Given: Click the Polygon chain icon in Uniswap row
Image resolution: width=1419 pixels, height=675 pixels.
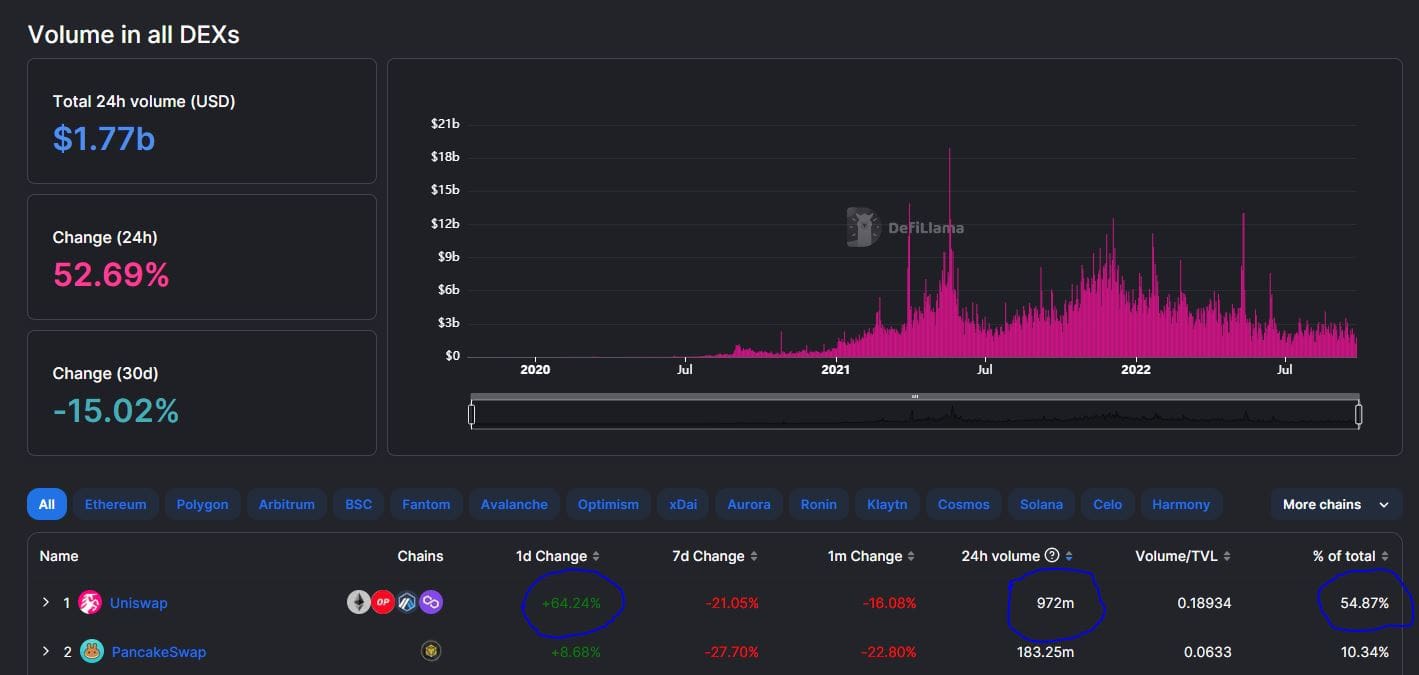Looking at the screenshot, I should tap(431, 602).
